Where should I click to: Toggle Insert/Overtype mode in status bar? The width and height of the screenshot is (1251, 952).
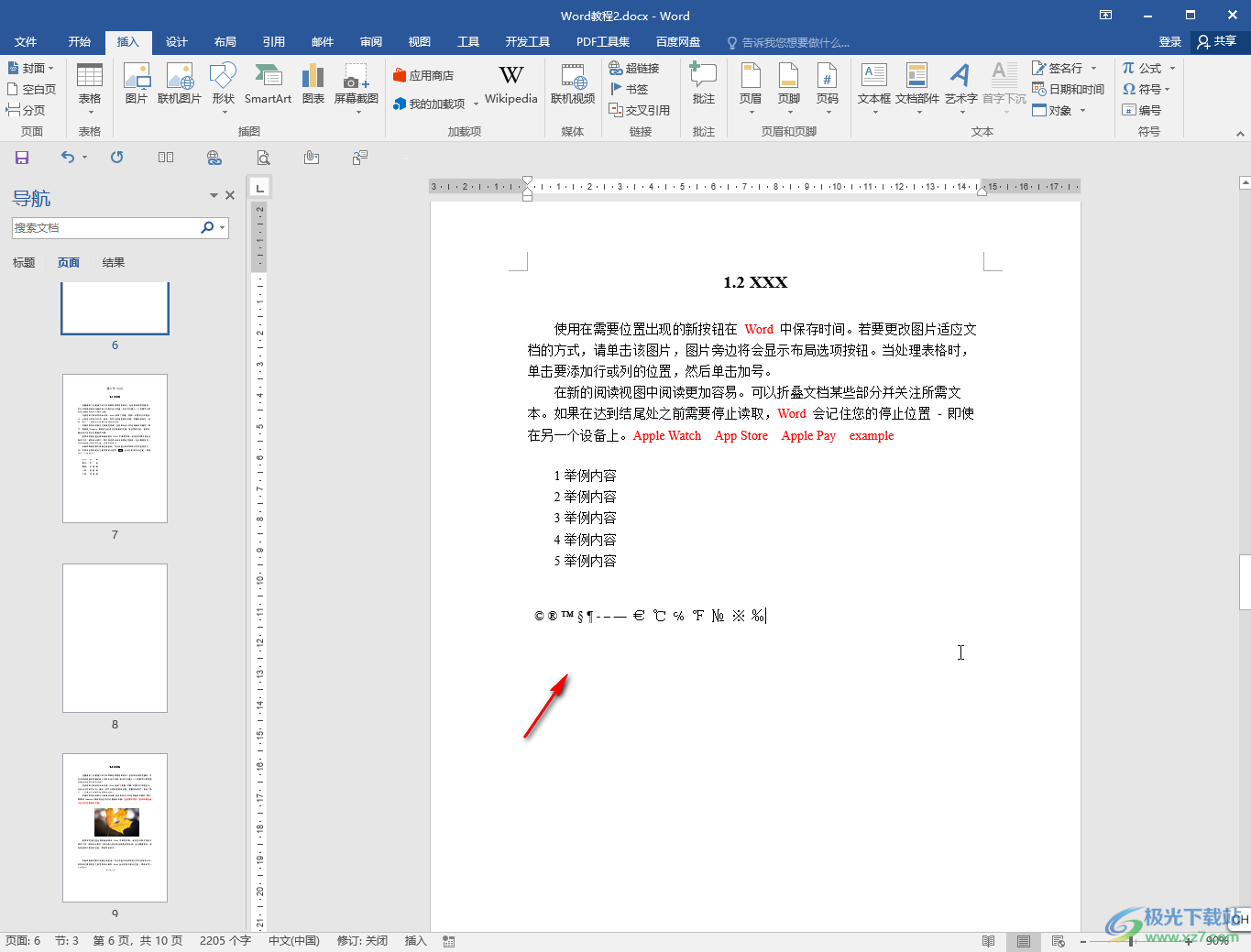tap(416, 941)
